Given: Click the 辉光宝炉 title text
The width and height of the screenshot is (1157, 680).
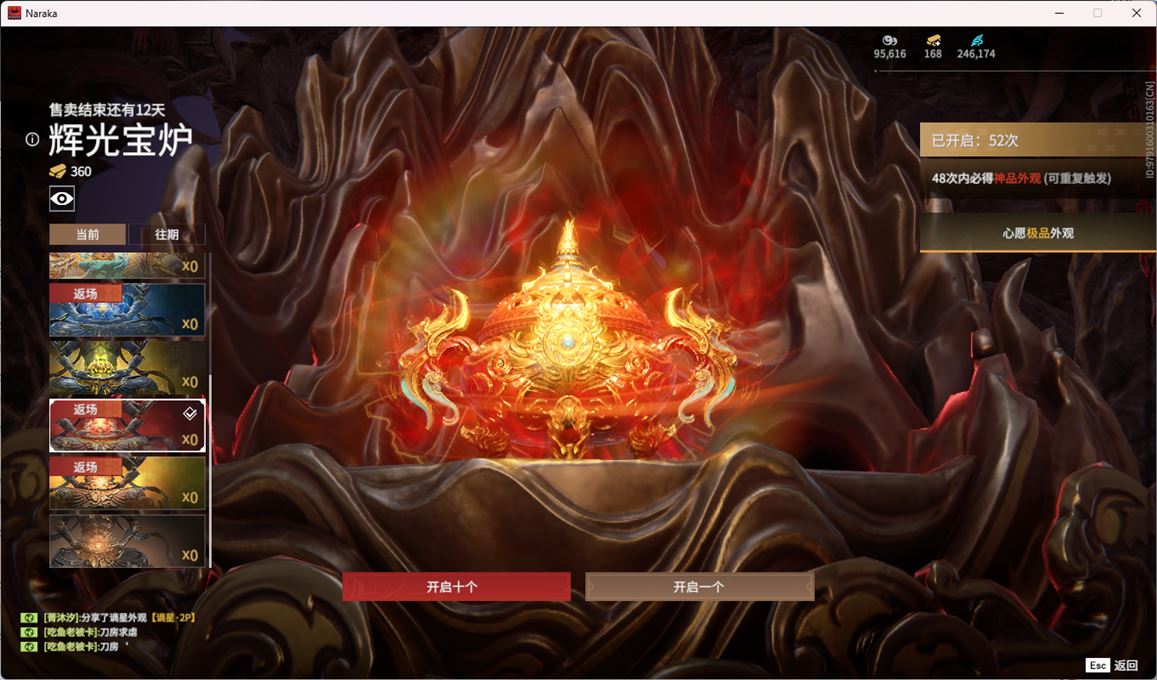Looking at the screenshot, I should coord(121,140).
